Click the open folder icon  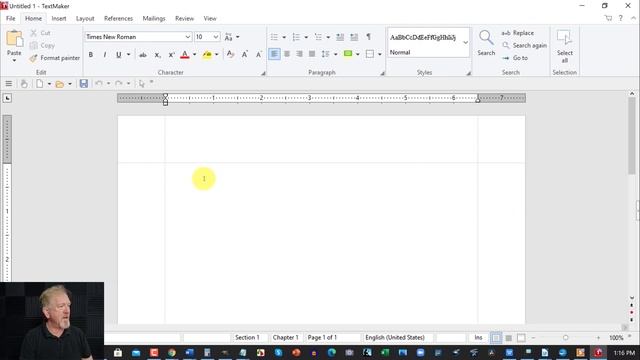[x=60, y=84]
